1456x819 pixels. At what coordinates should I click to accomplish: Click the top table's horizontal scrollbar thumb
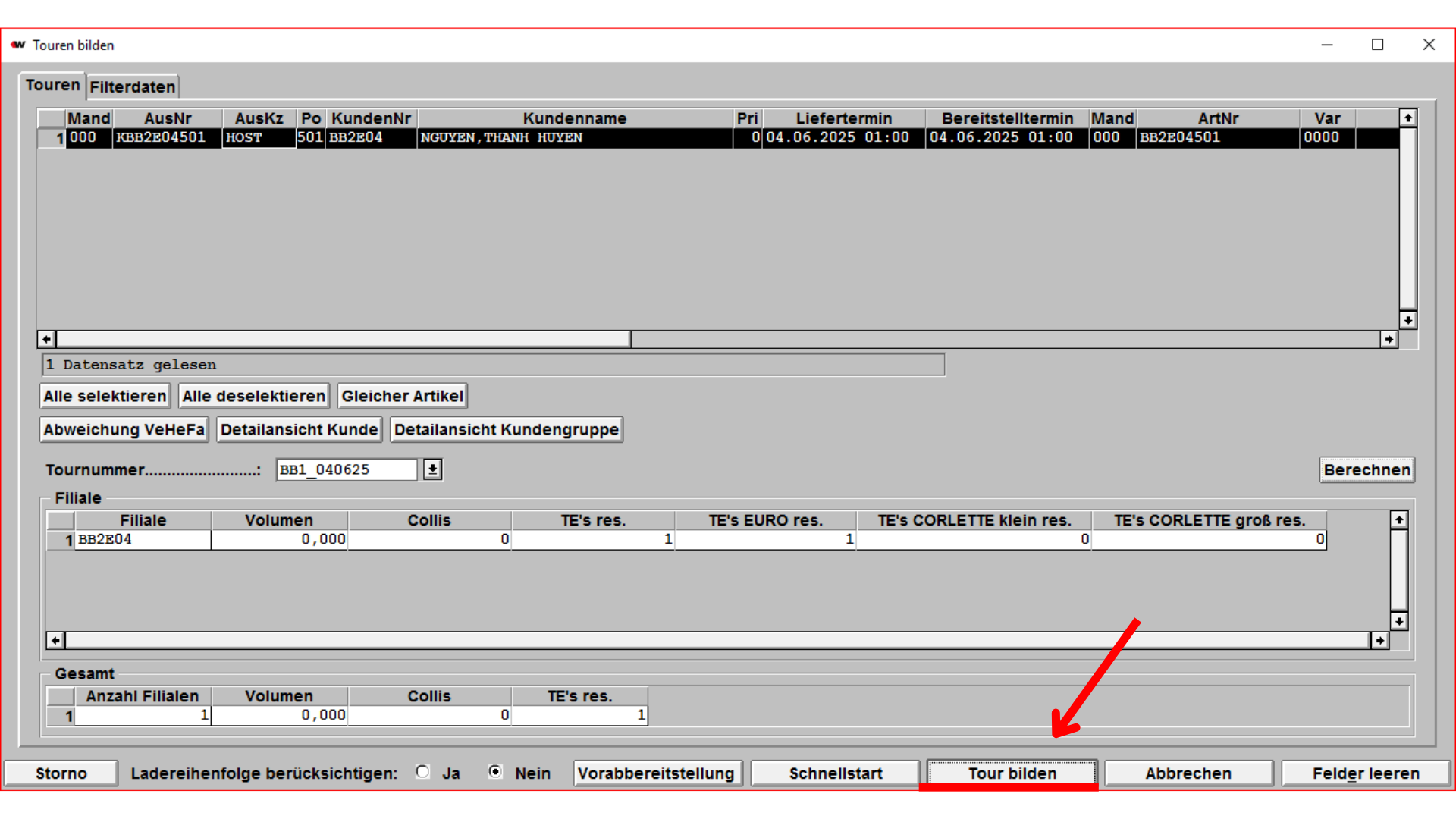click(x=343, y=339)
